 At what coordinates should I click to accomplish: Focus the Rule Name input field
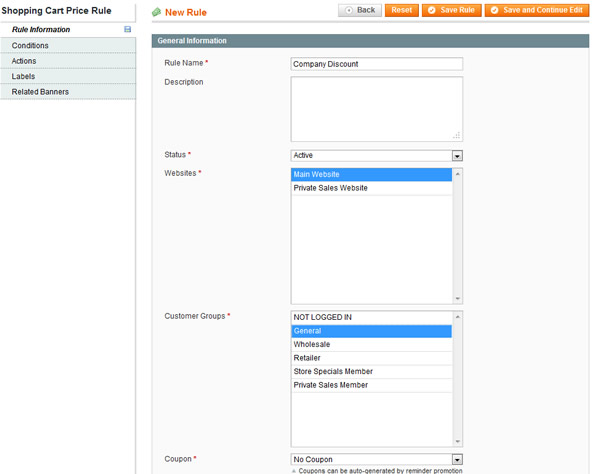click(x=377, y=64)
